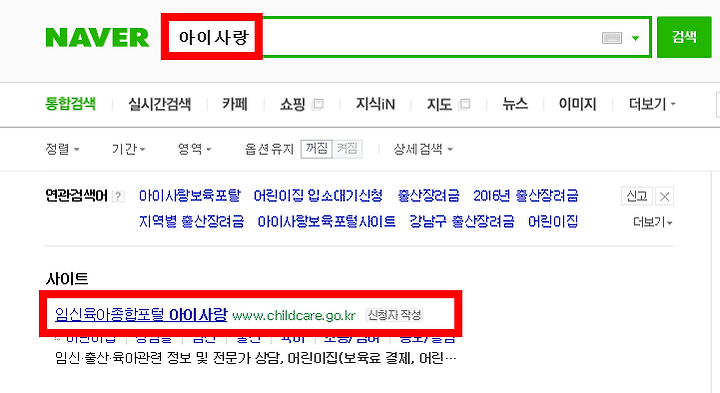Click the help question mark next to 연관검색어

pyautogui.click(x=118, y=196)
